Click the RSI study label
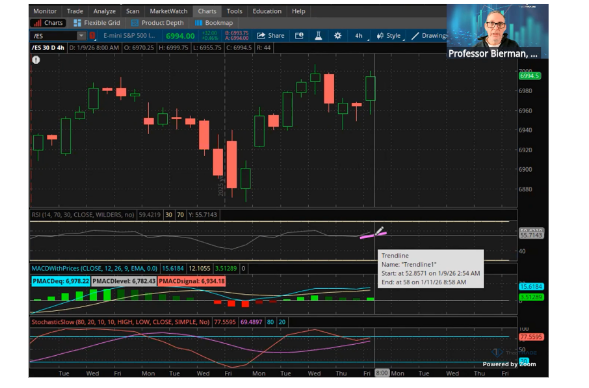The image size is (589, 388). pyautogui.click(x=83, y=215)
